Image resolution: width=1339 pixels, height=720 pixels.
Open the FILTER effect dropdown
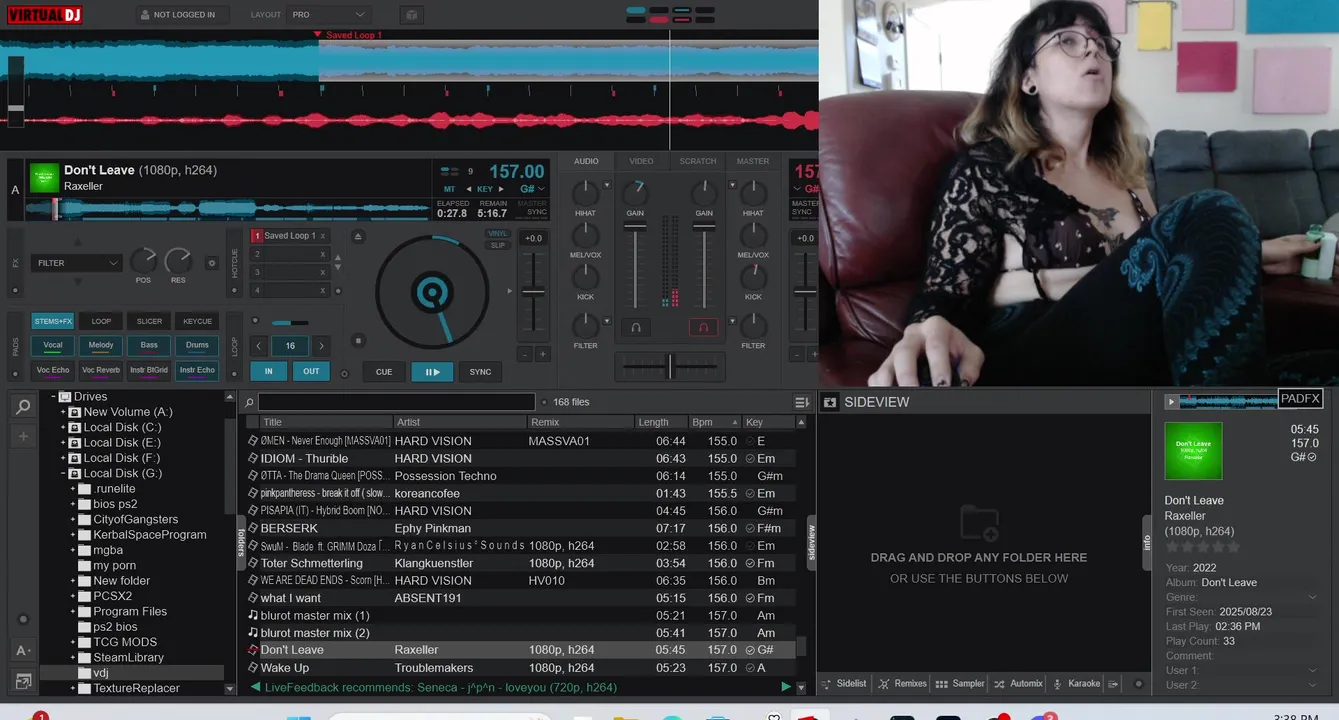click(77, 263)
